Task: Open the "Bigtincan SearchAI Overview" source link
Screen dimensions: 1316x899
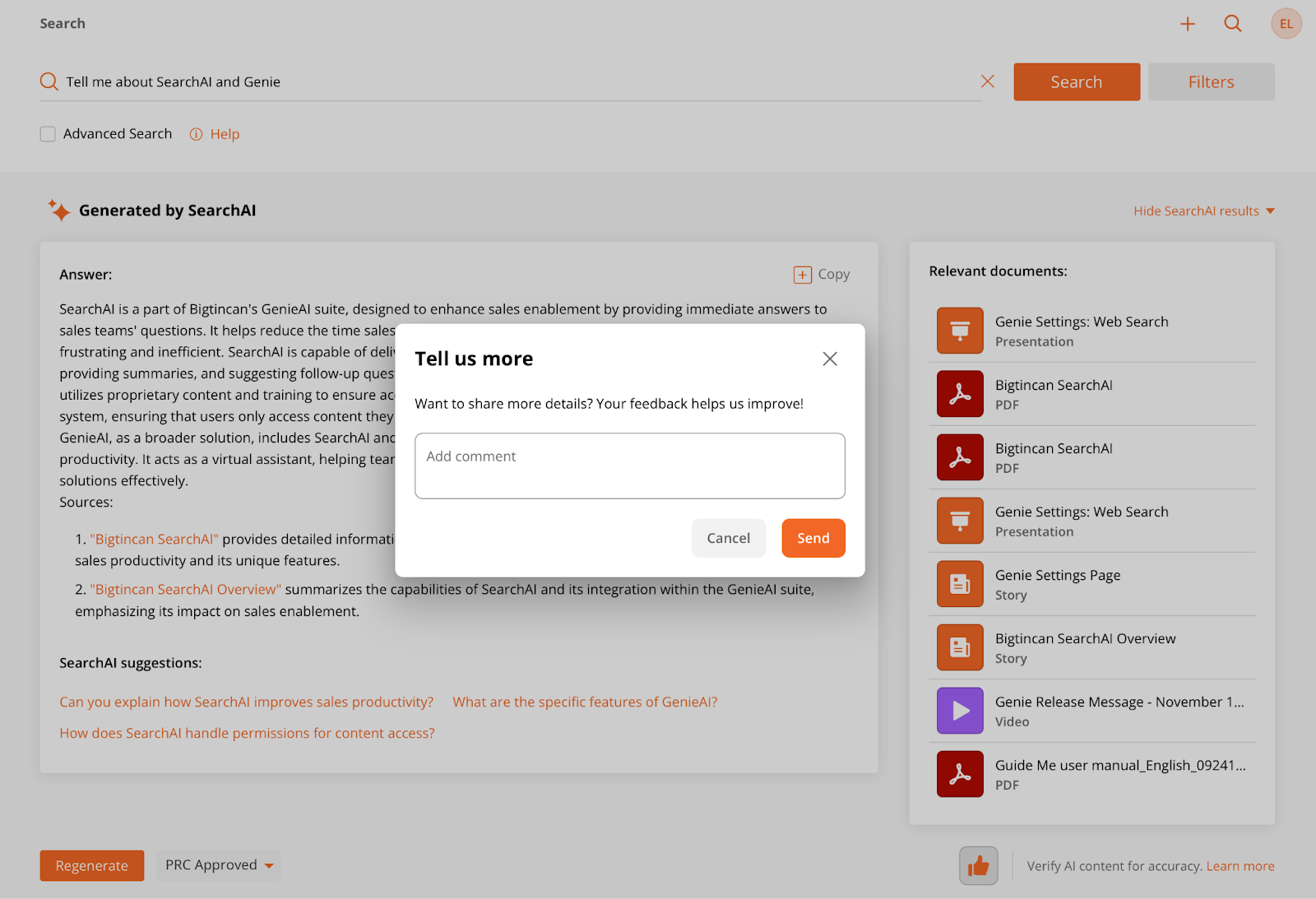Action: point(186,590)
